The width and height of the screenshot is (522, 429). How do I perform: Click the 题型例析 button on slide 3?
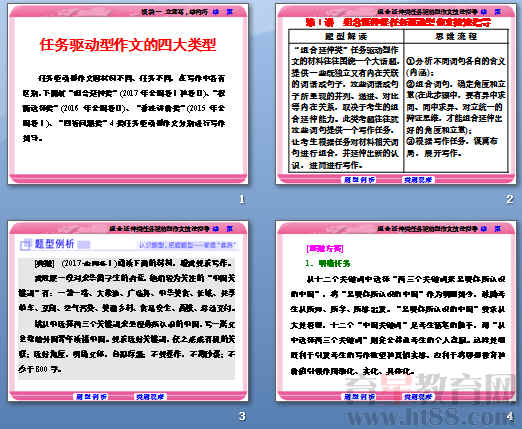point(91,397)
